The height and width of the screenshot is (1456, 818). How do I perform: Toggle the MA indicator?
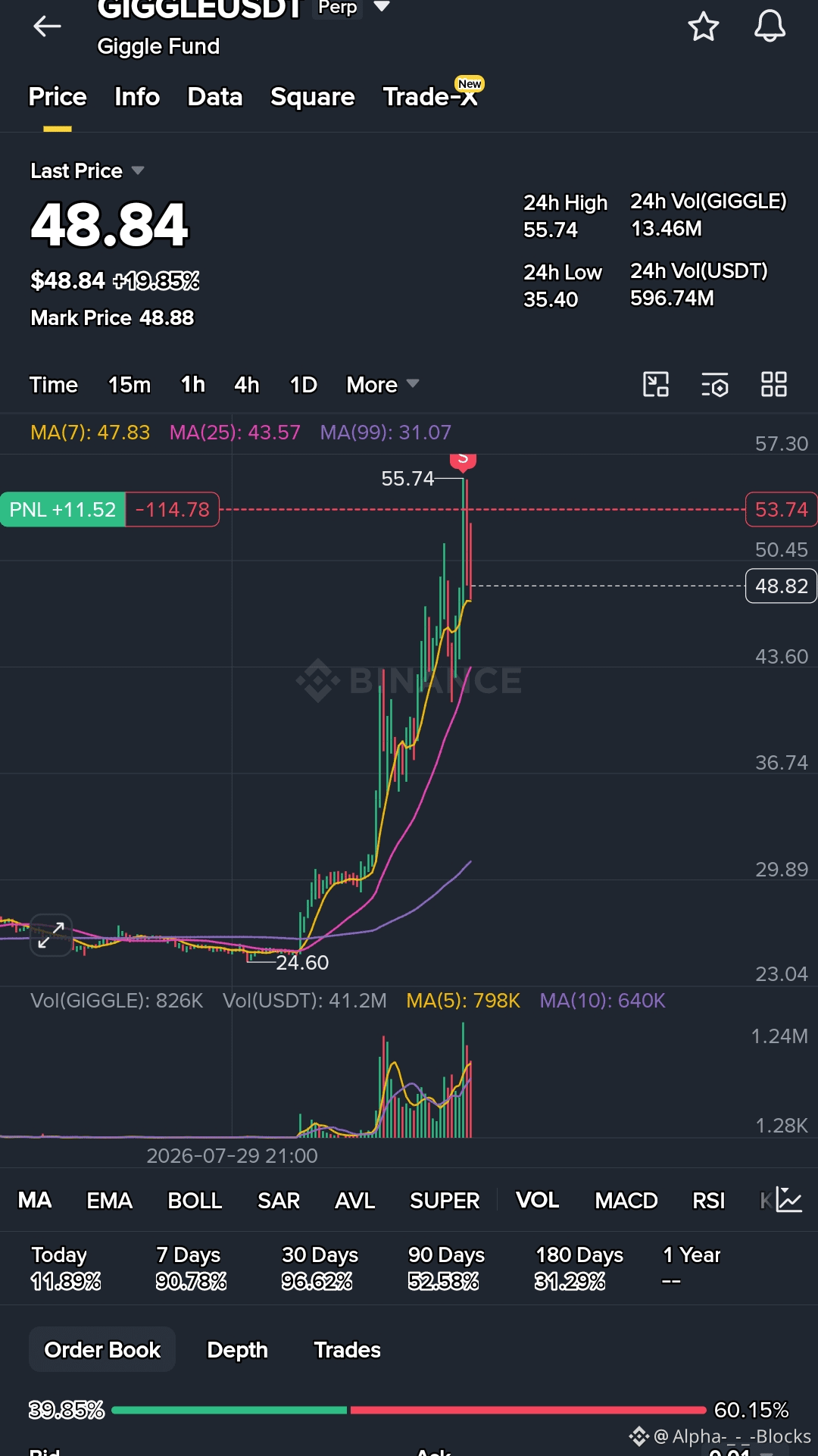tap(35, 1200)
